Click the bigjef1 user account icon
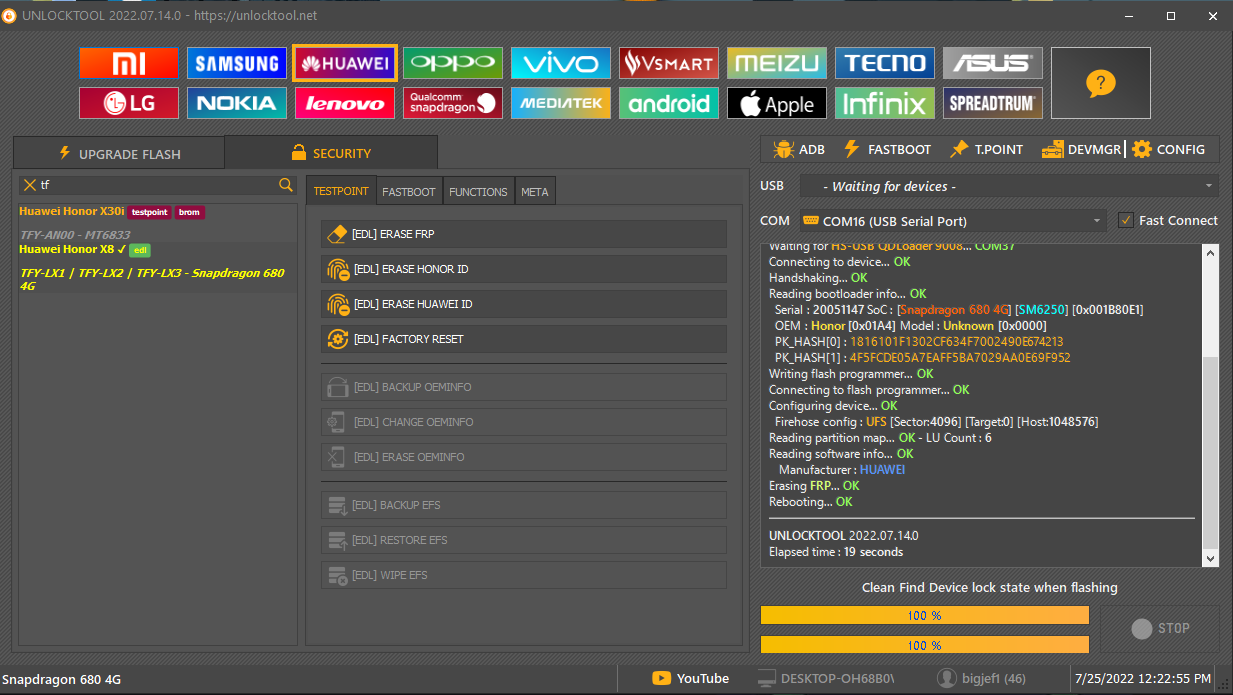The height and width of the screenshot is (695, 1233). coord(946,678)
